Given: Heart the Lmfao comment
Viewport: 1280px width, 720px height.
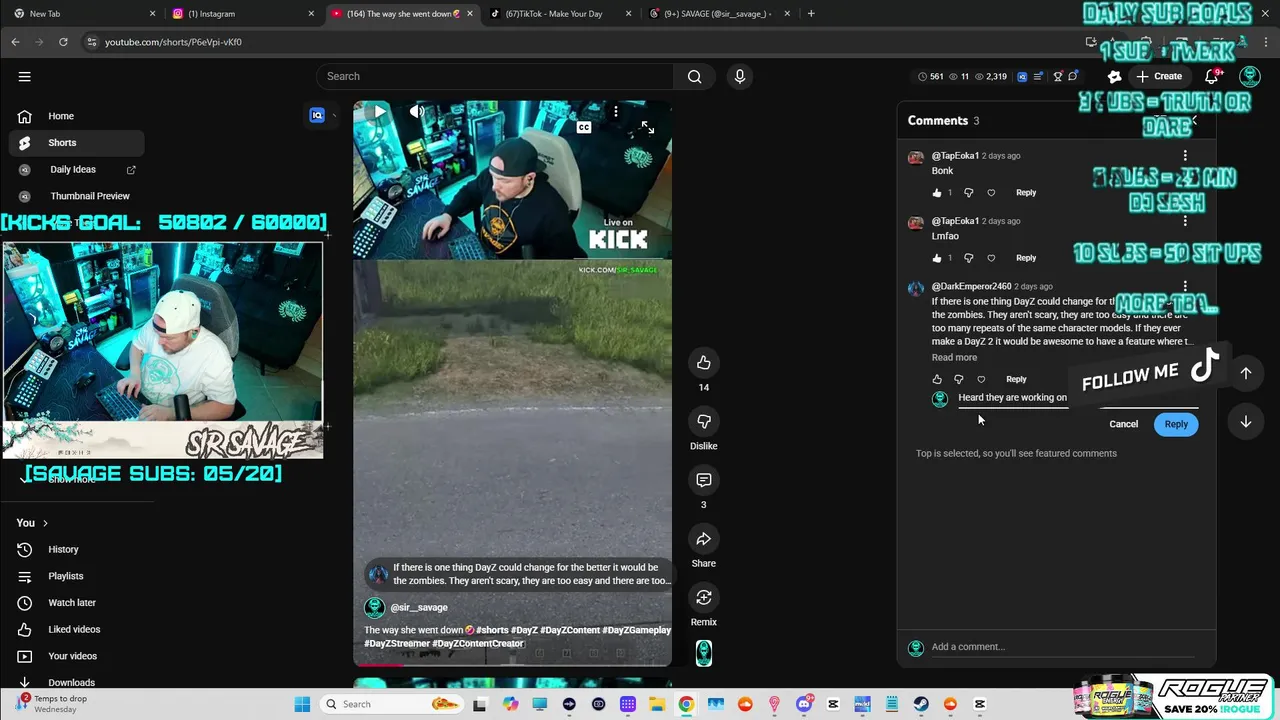Looking at the screenshot, I should coord(991,258).
